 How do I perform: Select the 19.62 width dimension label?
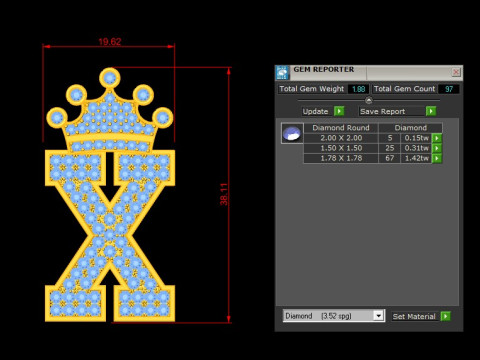click(110, 42)
